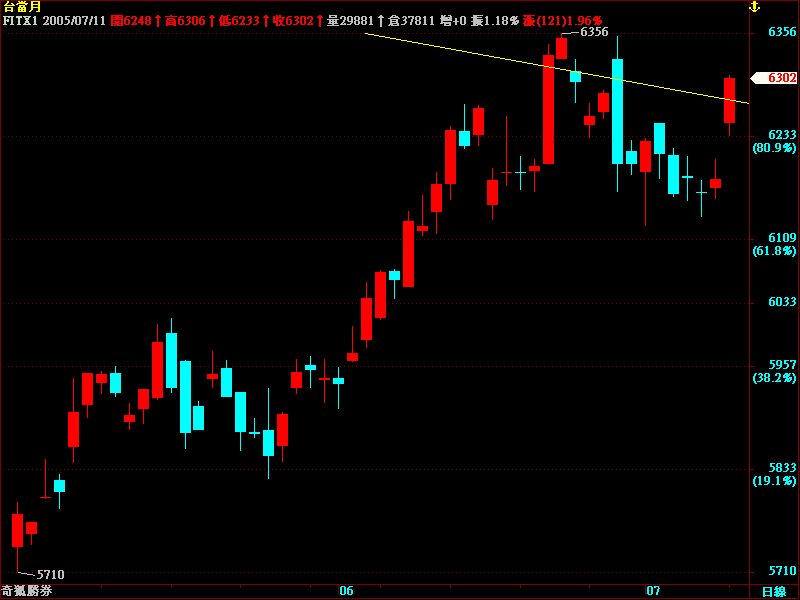
Task: Click the (61.8%) retracement label
Action: [774, 251]
